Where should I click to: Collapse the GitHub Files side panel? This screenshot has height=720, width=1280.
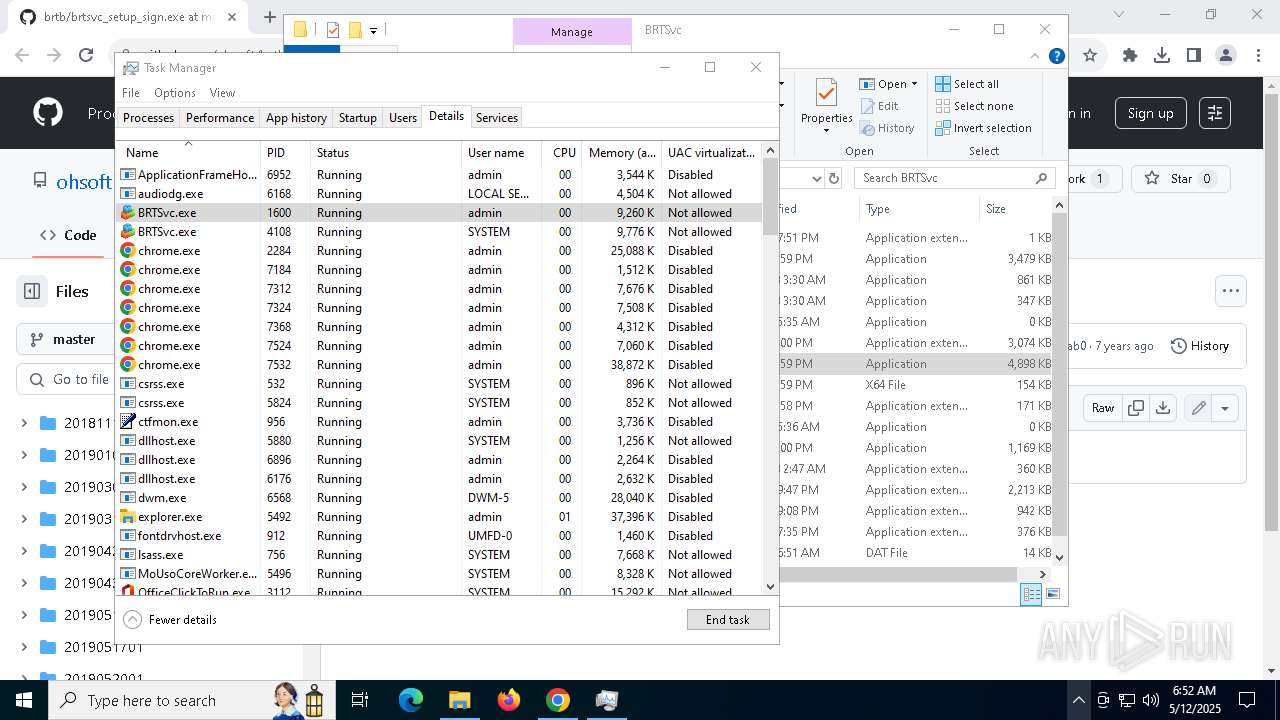pyautogui.click(x=32, y=291)
